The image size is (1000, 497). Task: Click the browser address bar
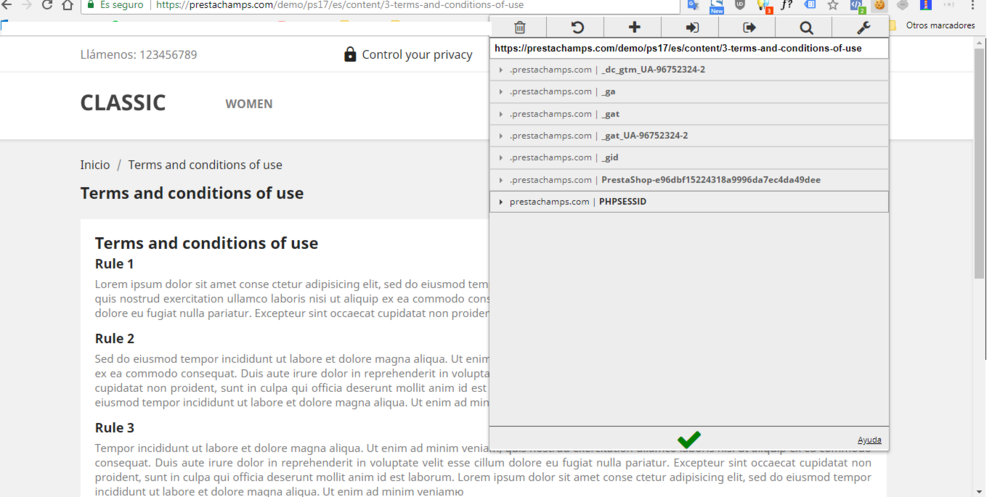(x=380, y=5)
